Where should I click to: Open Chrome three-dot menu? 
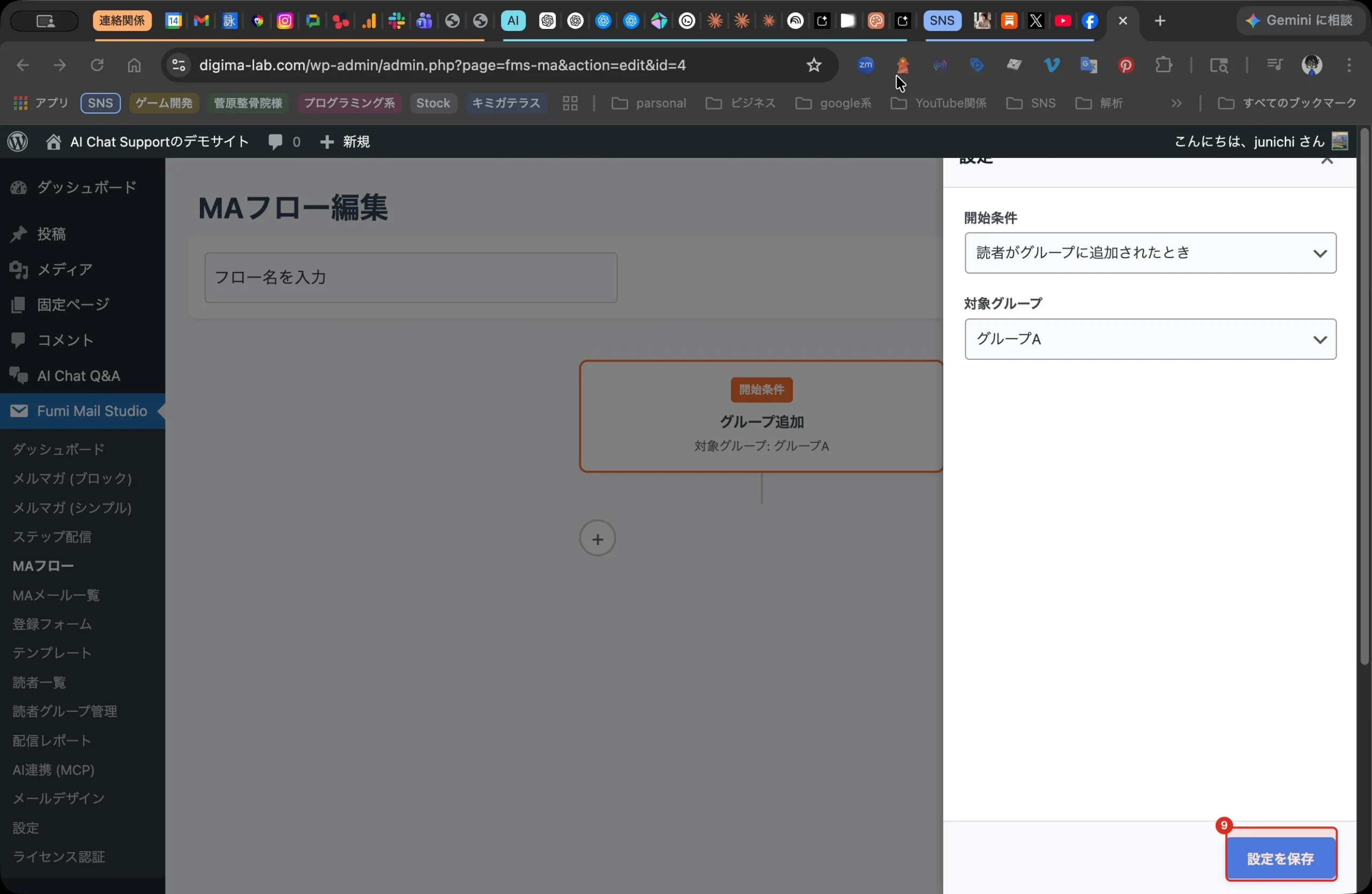tap(1349, 65)
